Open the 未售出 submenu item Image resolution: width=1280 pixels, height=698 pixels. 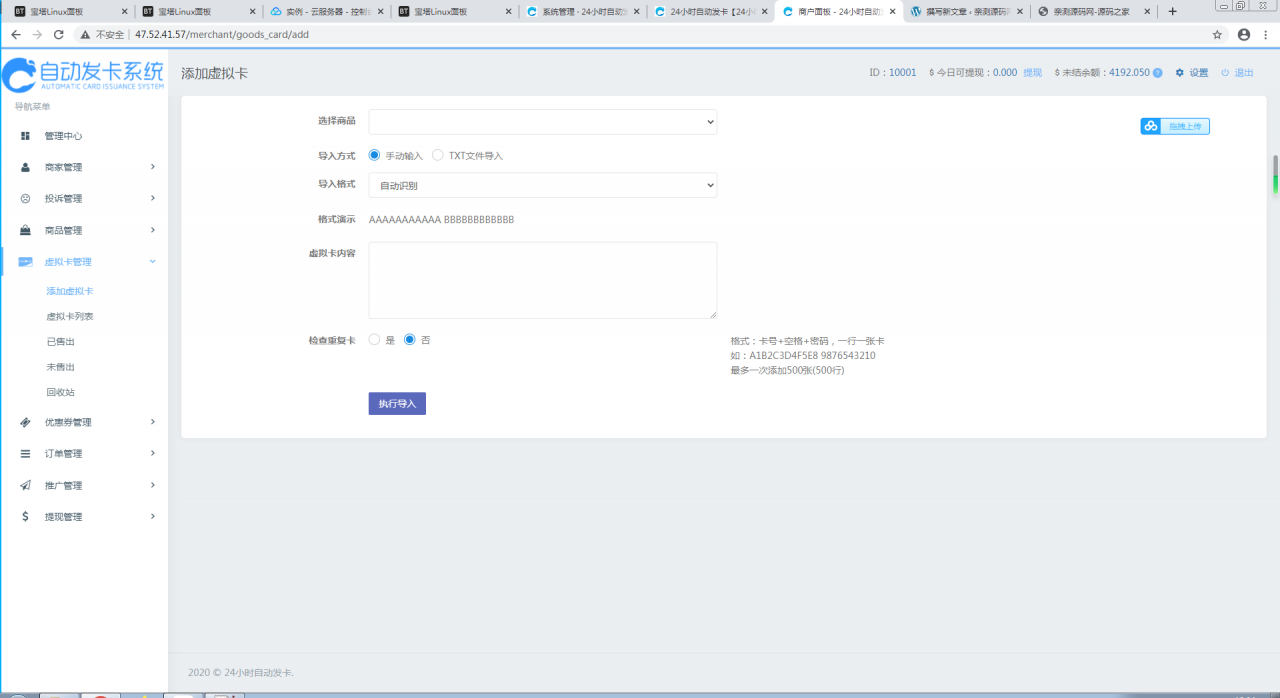[60, 367]
